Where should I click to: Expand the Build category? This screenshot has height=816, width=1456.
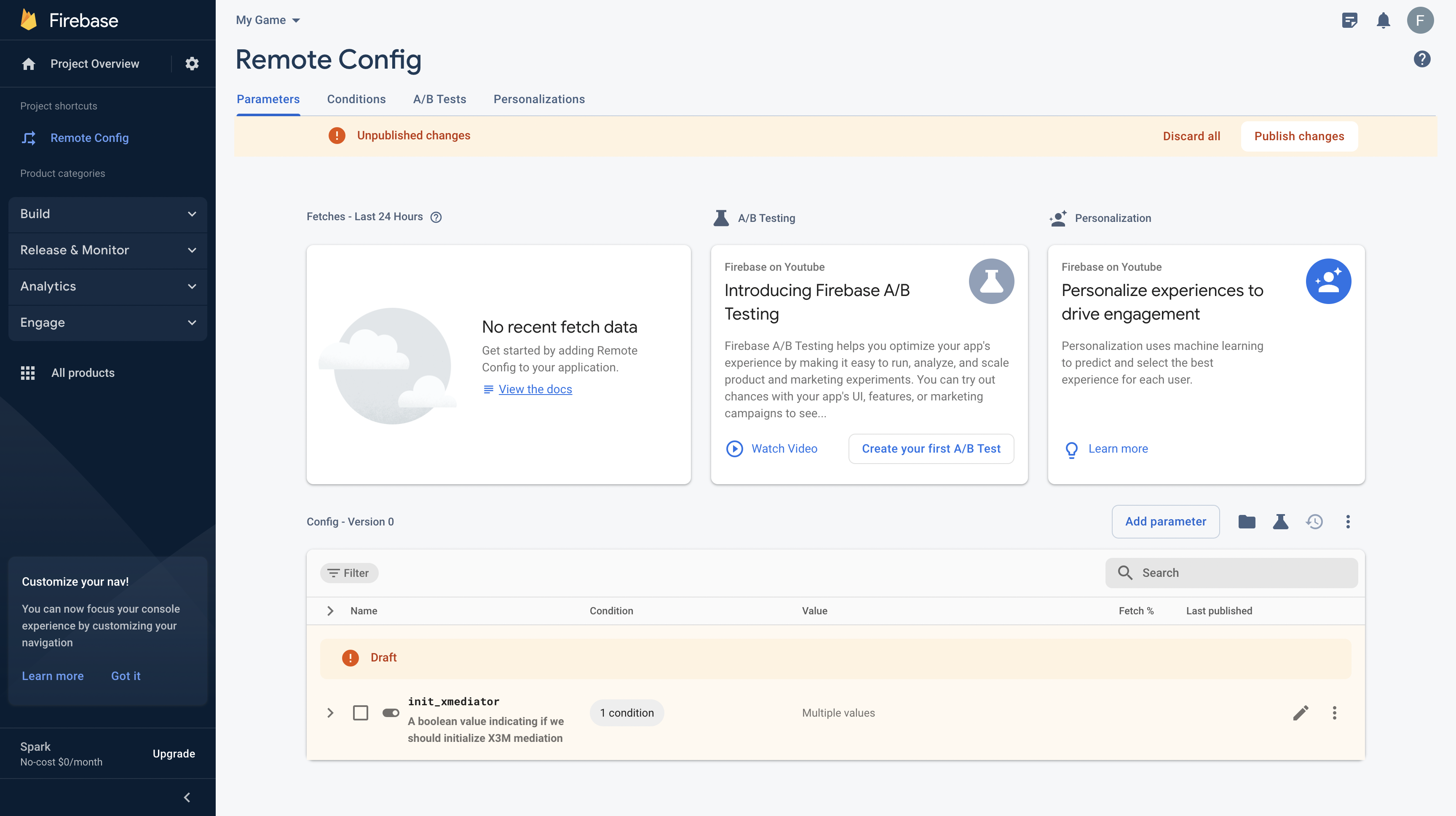point(107,214)
